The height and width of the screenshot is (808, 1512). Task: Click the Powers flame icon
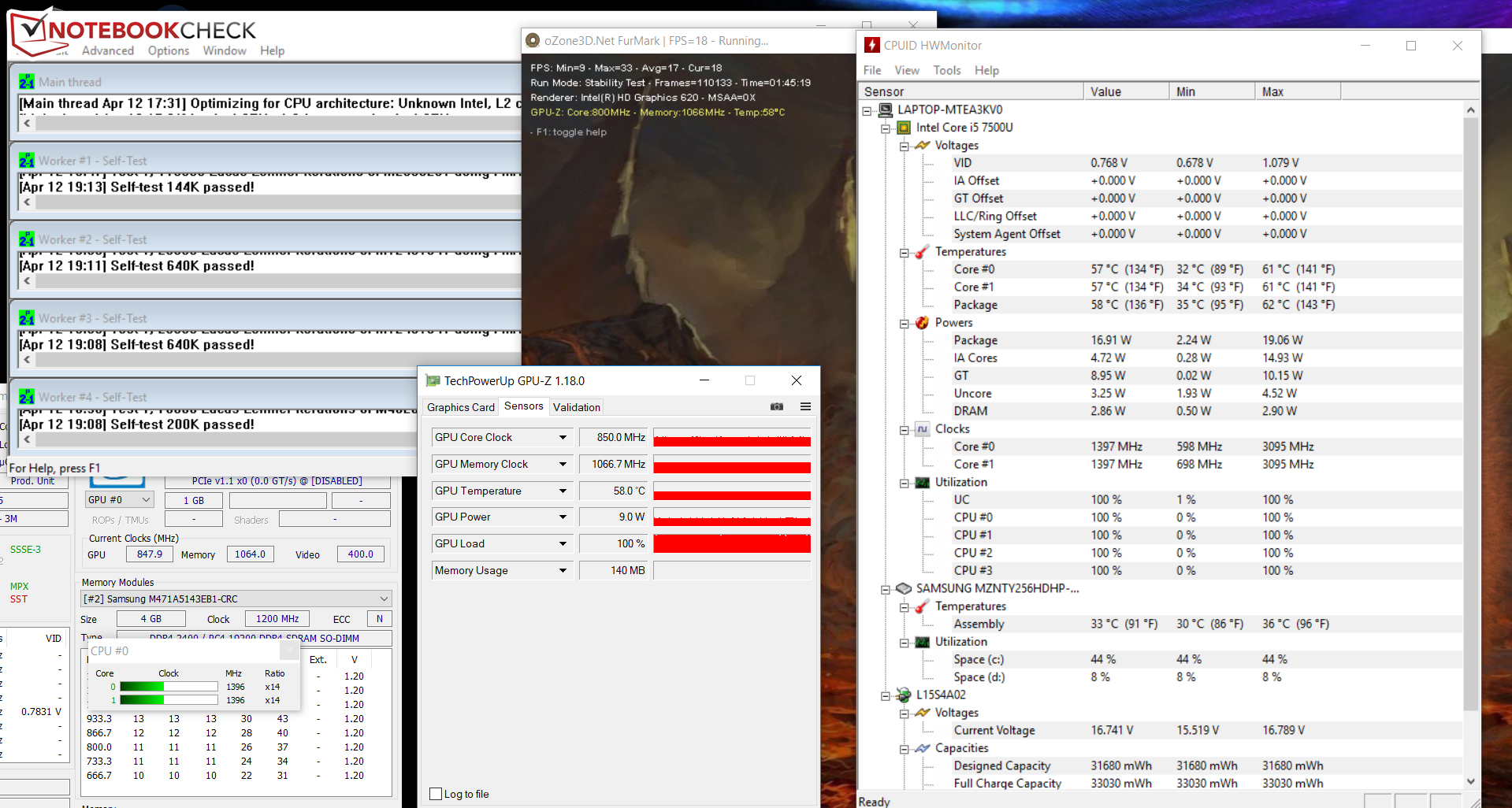[922, 323]
